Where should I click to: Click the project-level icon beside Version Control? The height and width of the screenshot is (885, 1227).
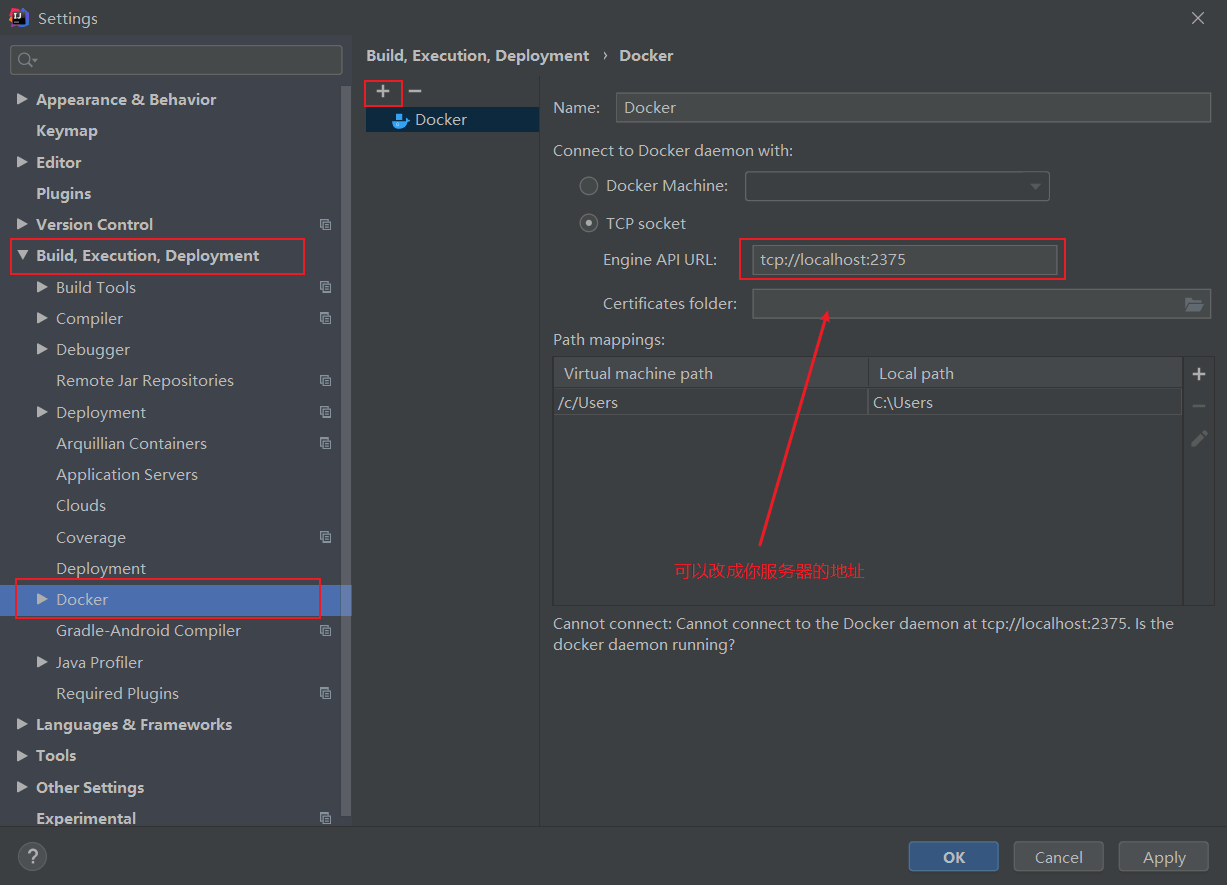pos(325,225)
